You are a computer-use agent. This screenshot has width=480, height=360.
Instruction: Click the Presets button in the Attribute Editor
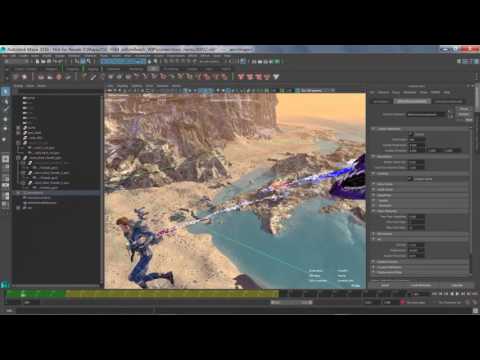[x=464, y=114]
